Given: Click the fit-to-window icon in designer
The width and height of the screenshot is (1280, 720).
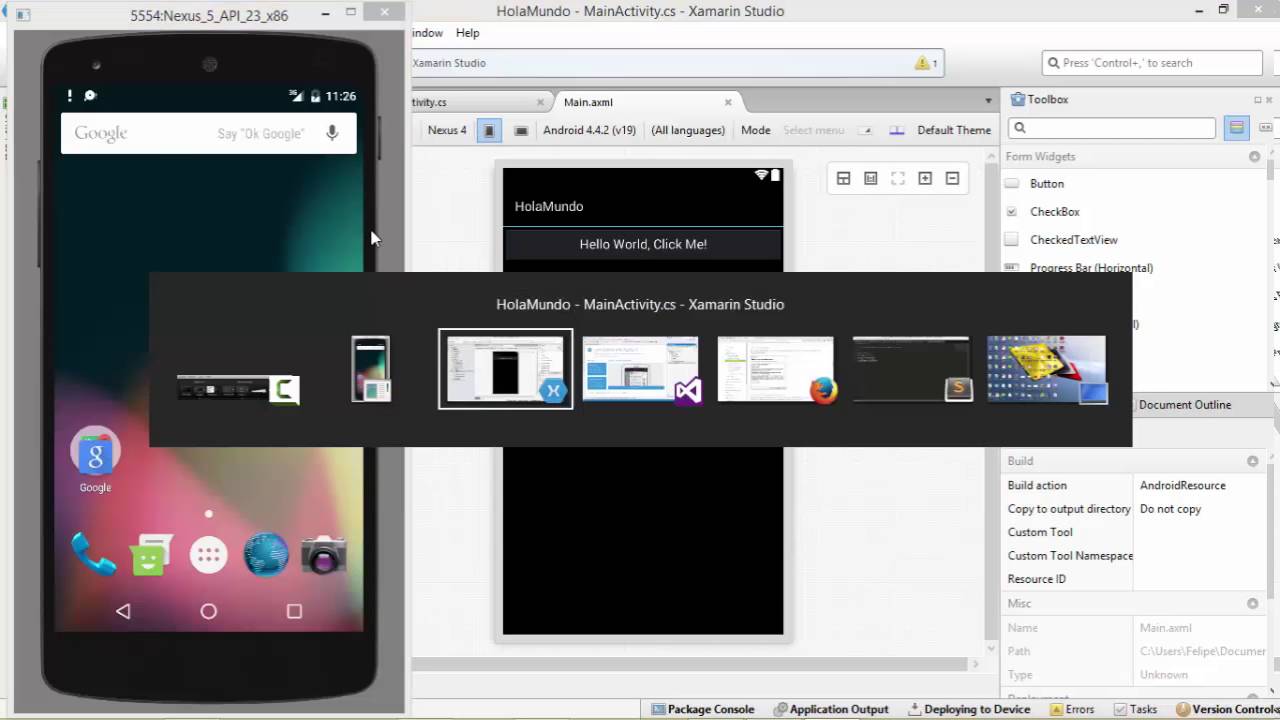Looking at the screenshot, I should [x=898, y=178].
